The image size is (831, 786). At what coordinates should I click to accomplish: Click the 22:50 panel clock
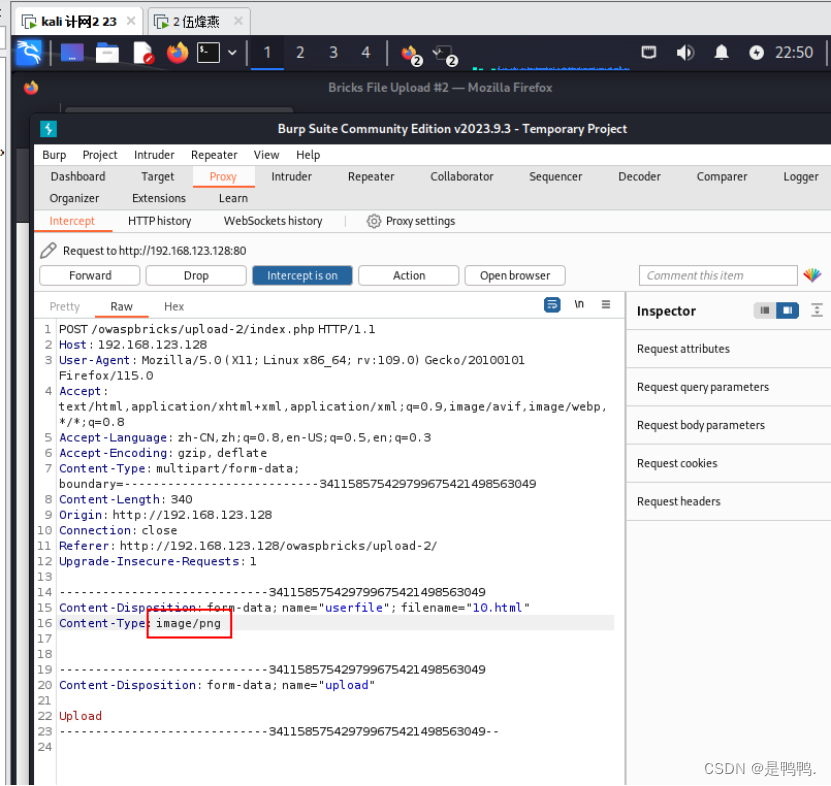(x=794, y=52)
